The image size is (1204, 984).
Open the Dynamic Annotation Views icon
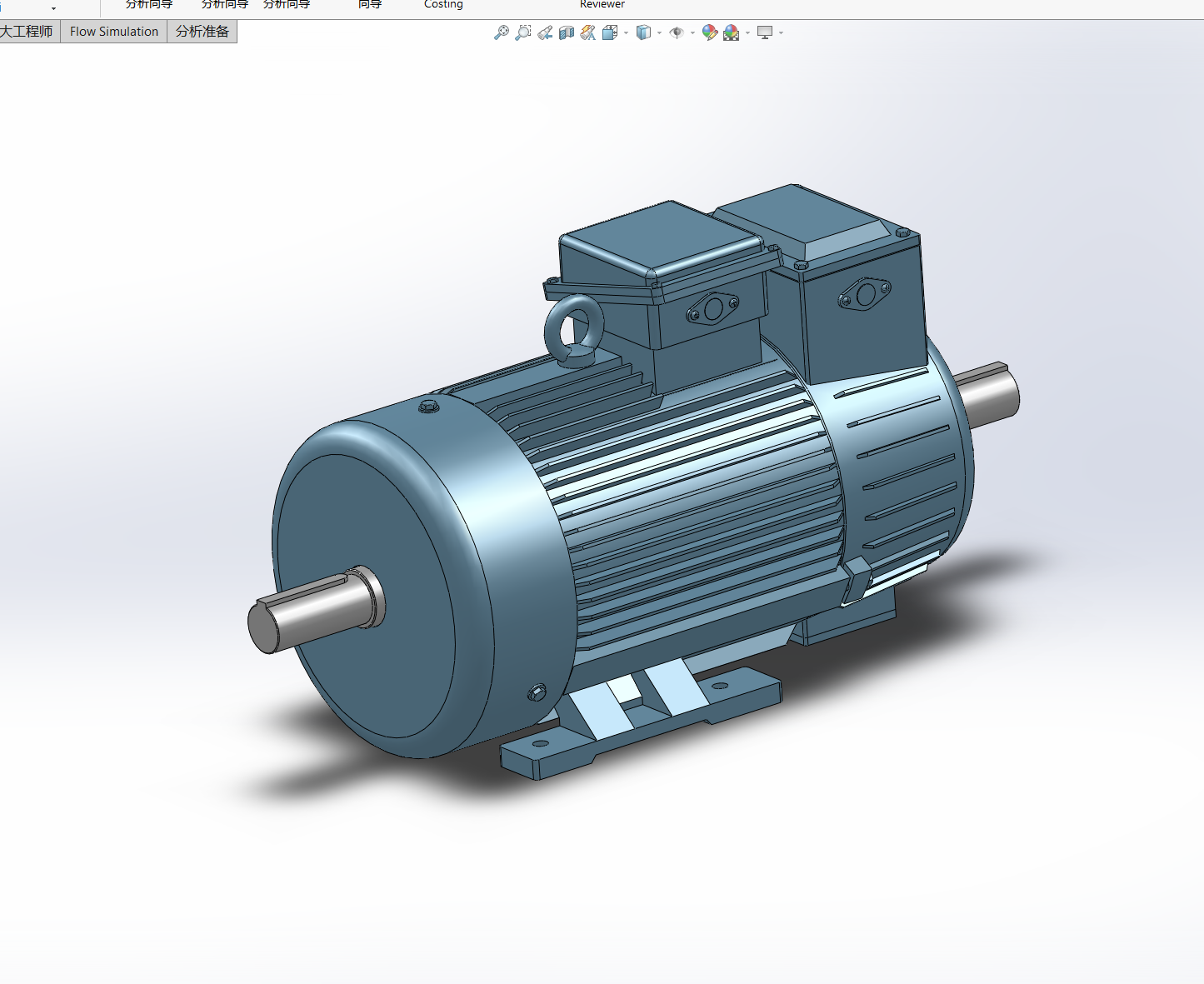coord(588,32)
